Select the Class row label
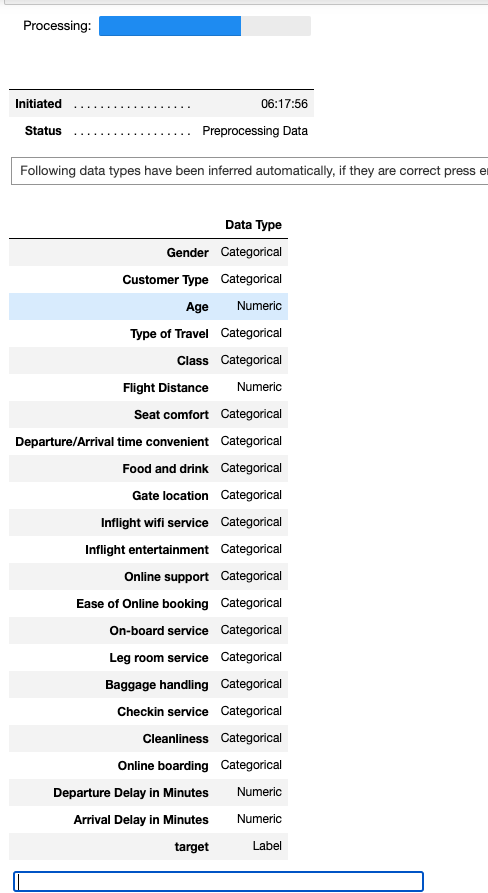The width and height of the screenshot is (488, 893). [x=192, y=361]
